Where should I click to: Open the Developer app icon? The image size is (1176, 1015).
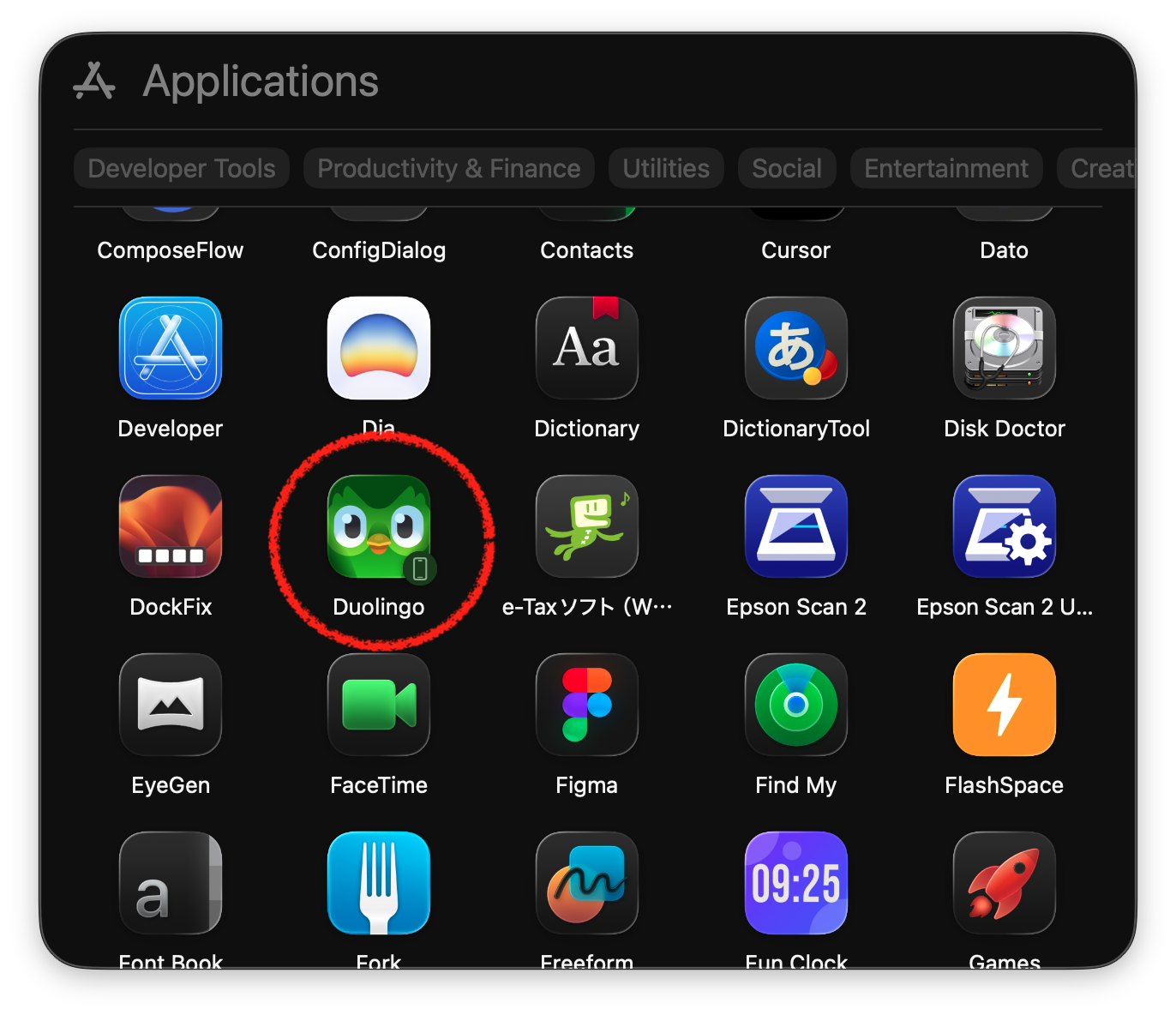click(x=171, y=348)
